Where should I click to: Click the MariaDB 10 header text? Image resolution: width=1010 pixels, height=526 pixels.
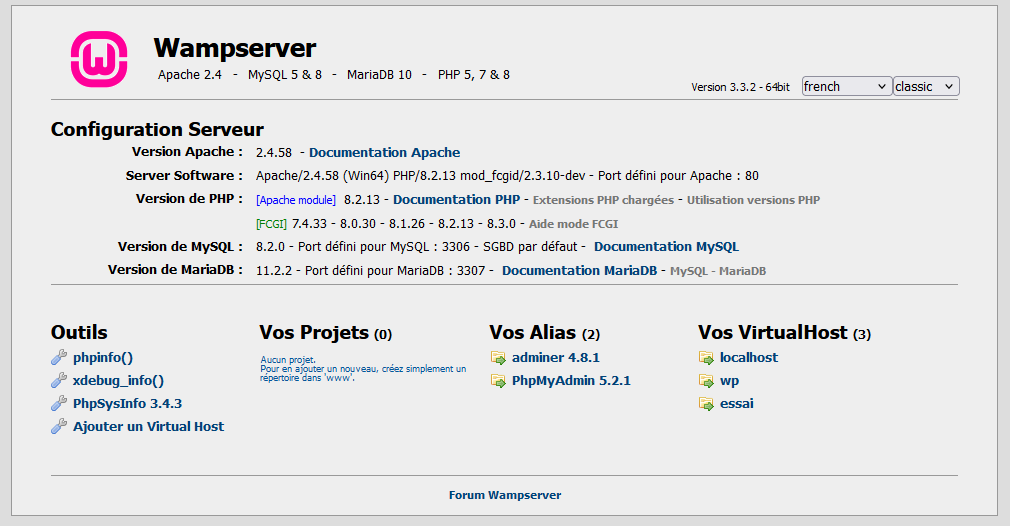[379, 75]
